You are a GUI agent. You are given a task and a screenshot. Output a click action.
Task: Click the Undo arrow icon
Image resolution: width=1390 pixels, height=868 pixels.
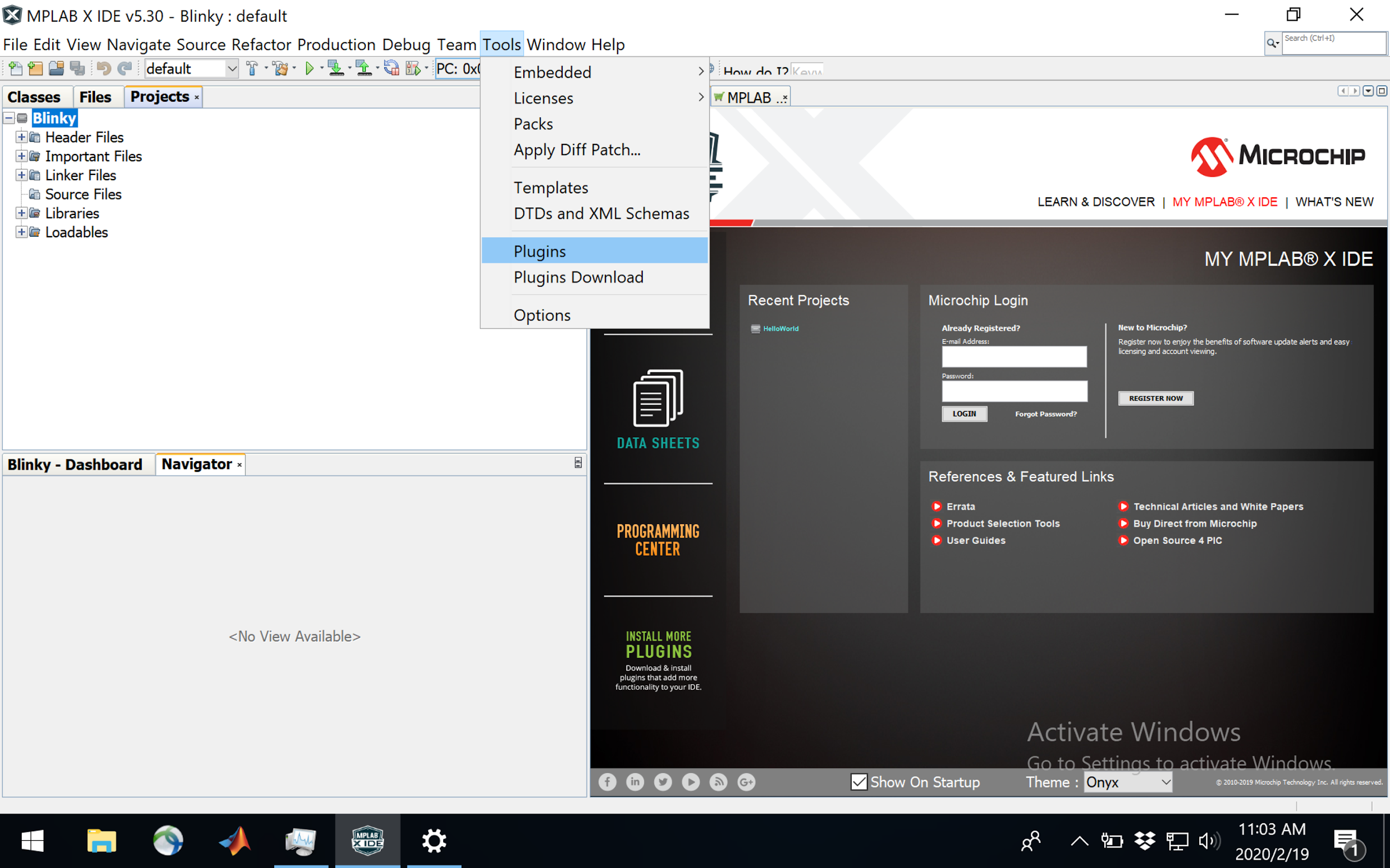(x=103, y=69)
